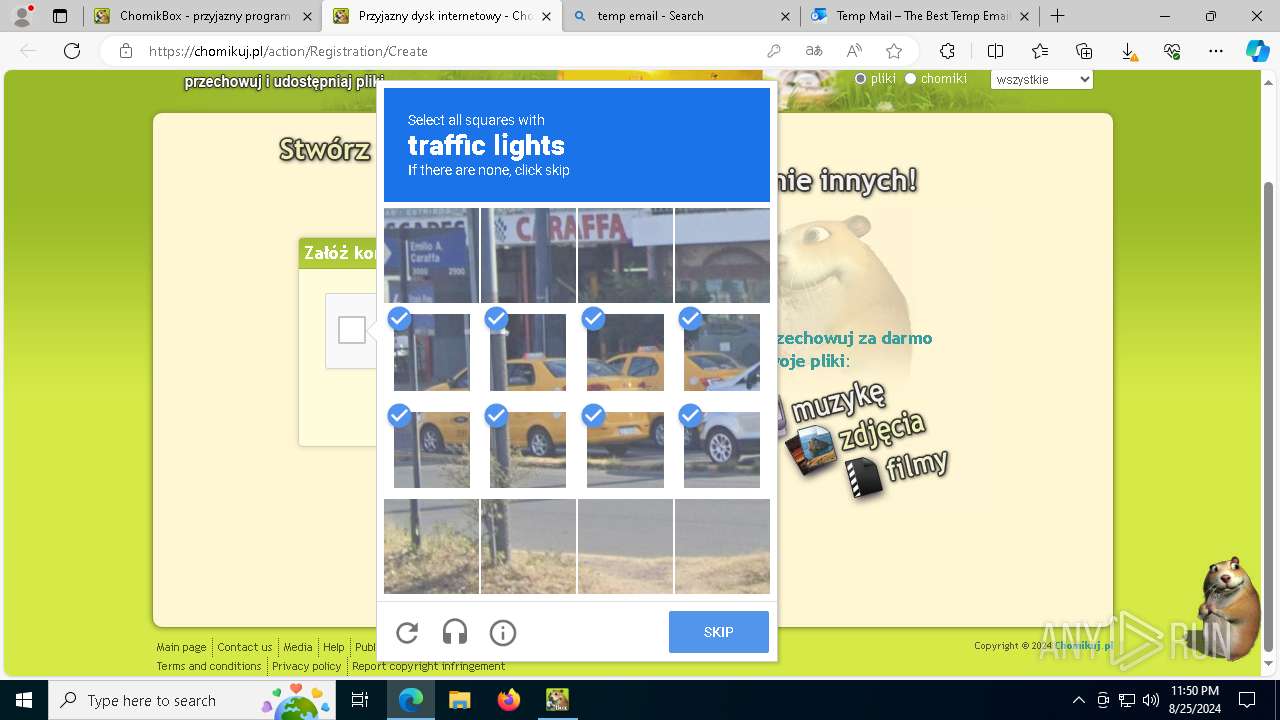
Task: Open volume control in system tray
Action: (1150, 700)
